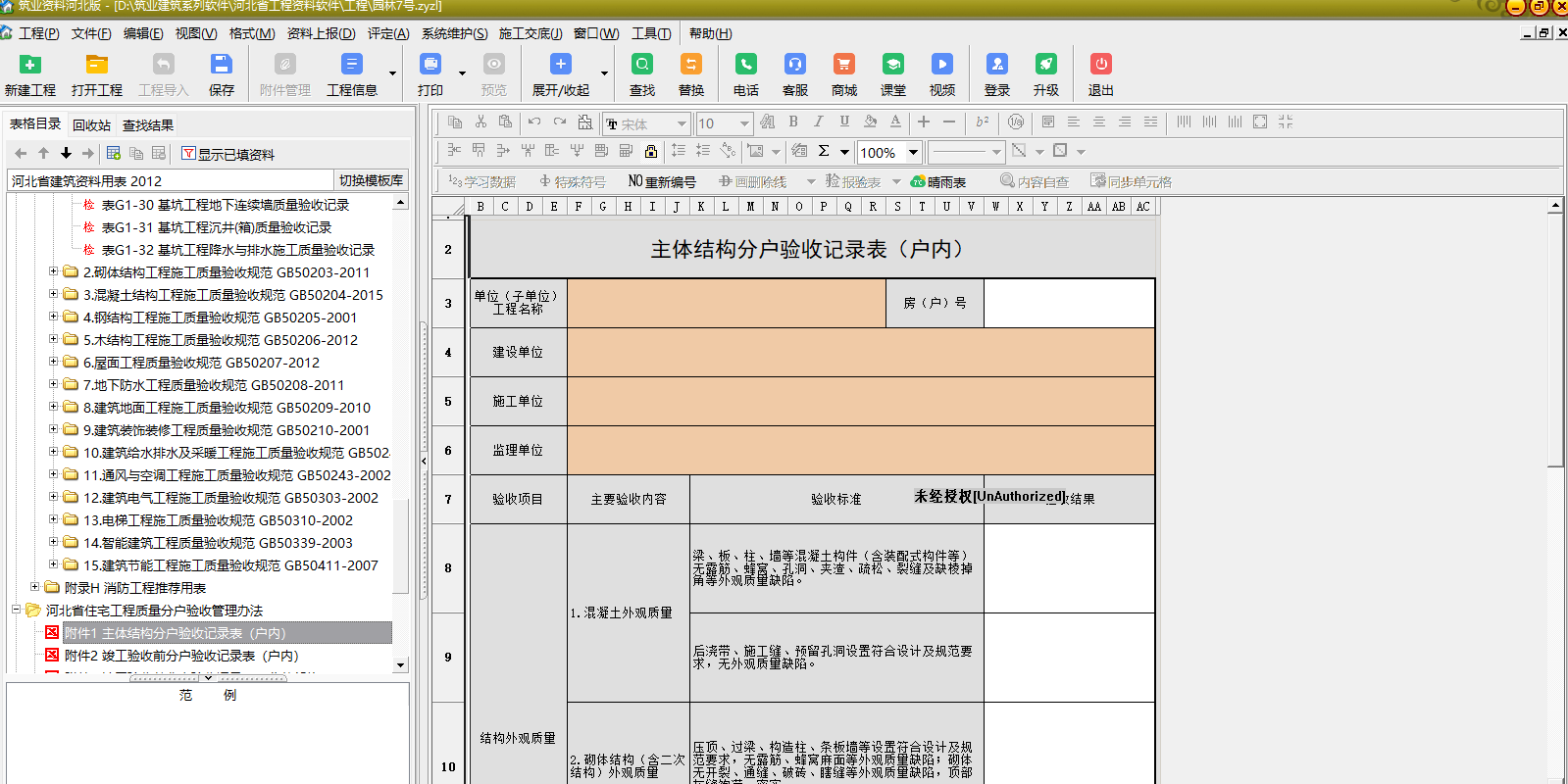Click the 晴雨表 weather table icon
Image resolution: width=1568 pixels, height=784 pixels.
click(938, 181)
